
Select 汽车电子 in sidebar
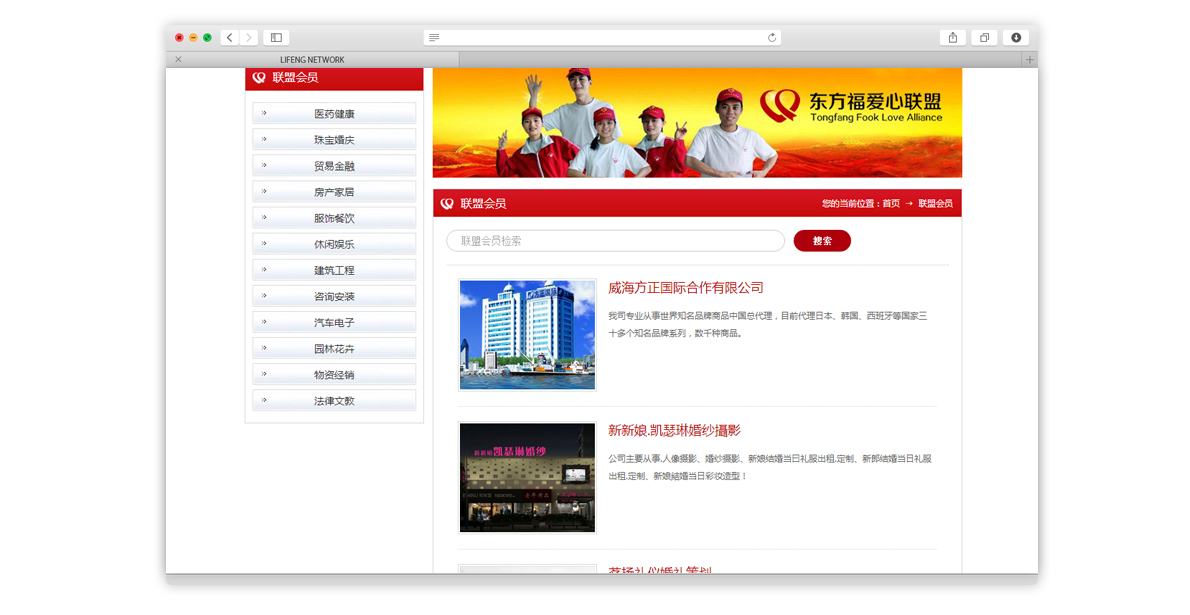334,322
